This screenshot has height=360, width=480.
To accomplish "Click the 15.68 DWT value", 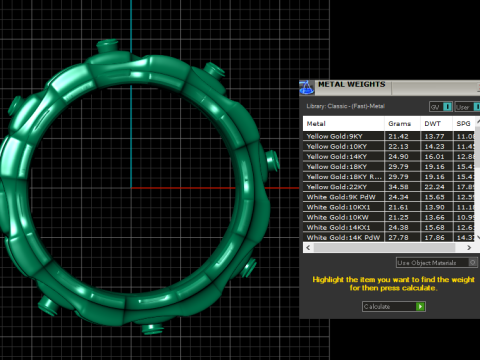I will point(434,227).
